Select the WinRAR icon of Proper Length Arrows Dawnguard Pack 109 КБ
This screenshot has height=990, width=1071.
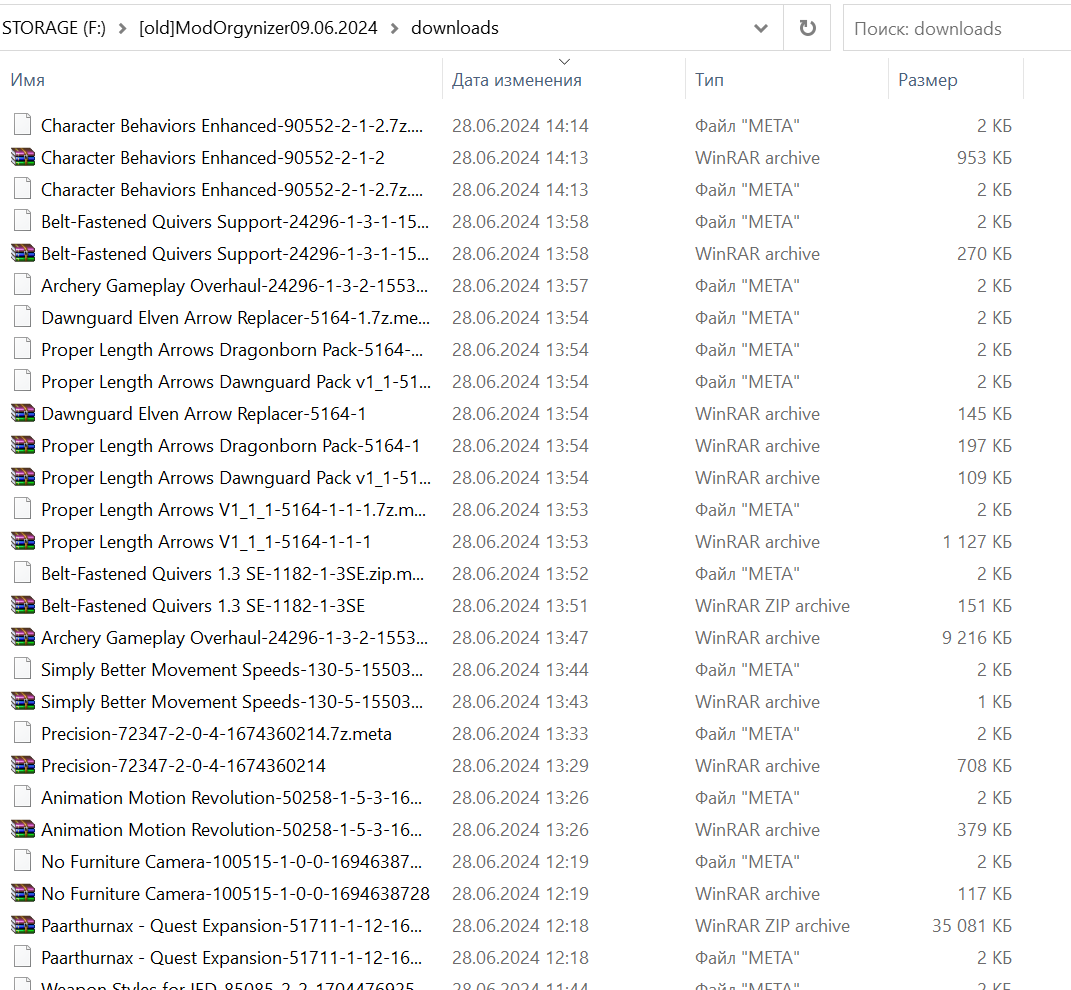click(23, 478)
